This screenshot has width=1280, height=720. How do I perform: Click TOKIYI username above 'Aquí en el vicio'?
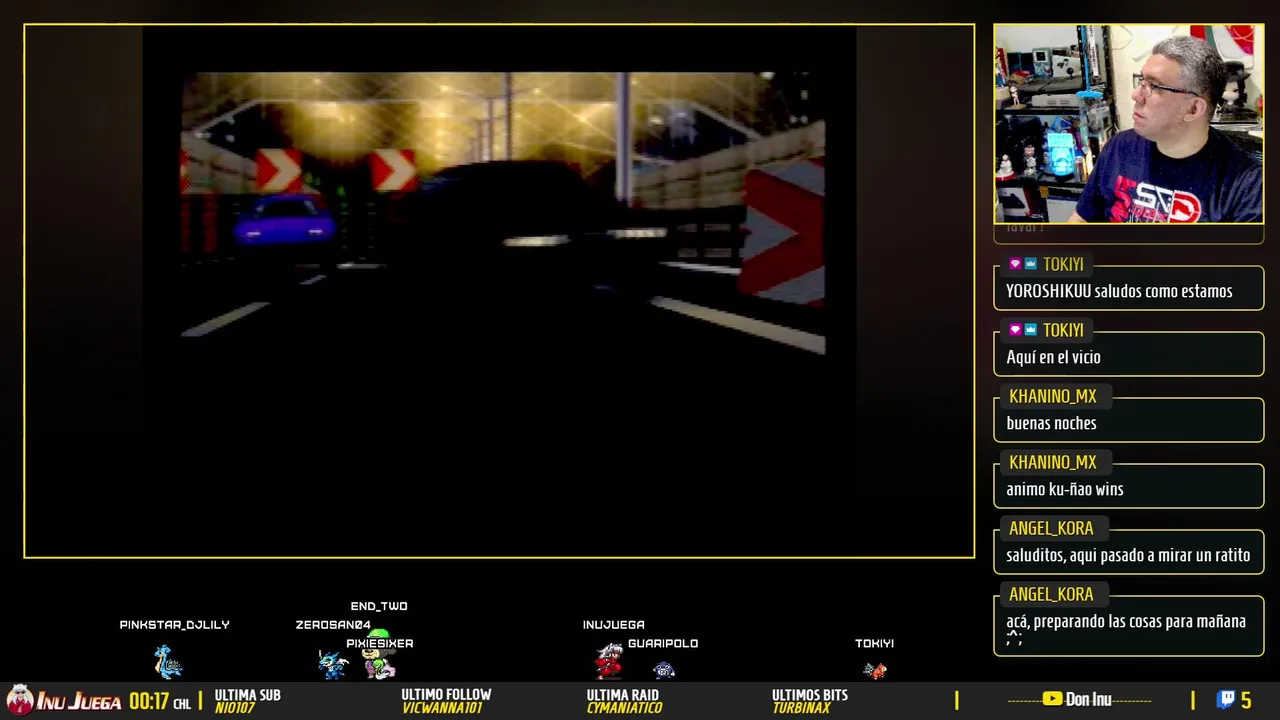pyautogui.click(x=1063, y=330)
